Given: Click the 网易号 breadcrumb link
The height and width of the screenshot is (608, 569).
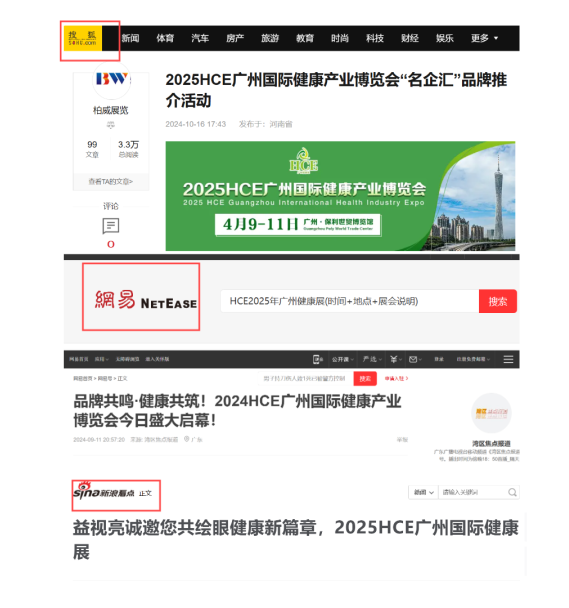Looking at the screenshot, I should point(105,378).
